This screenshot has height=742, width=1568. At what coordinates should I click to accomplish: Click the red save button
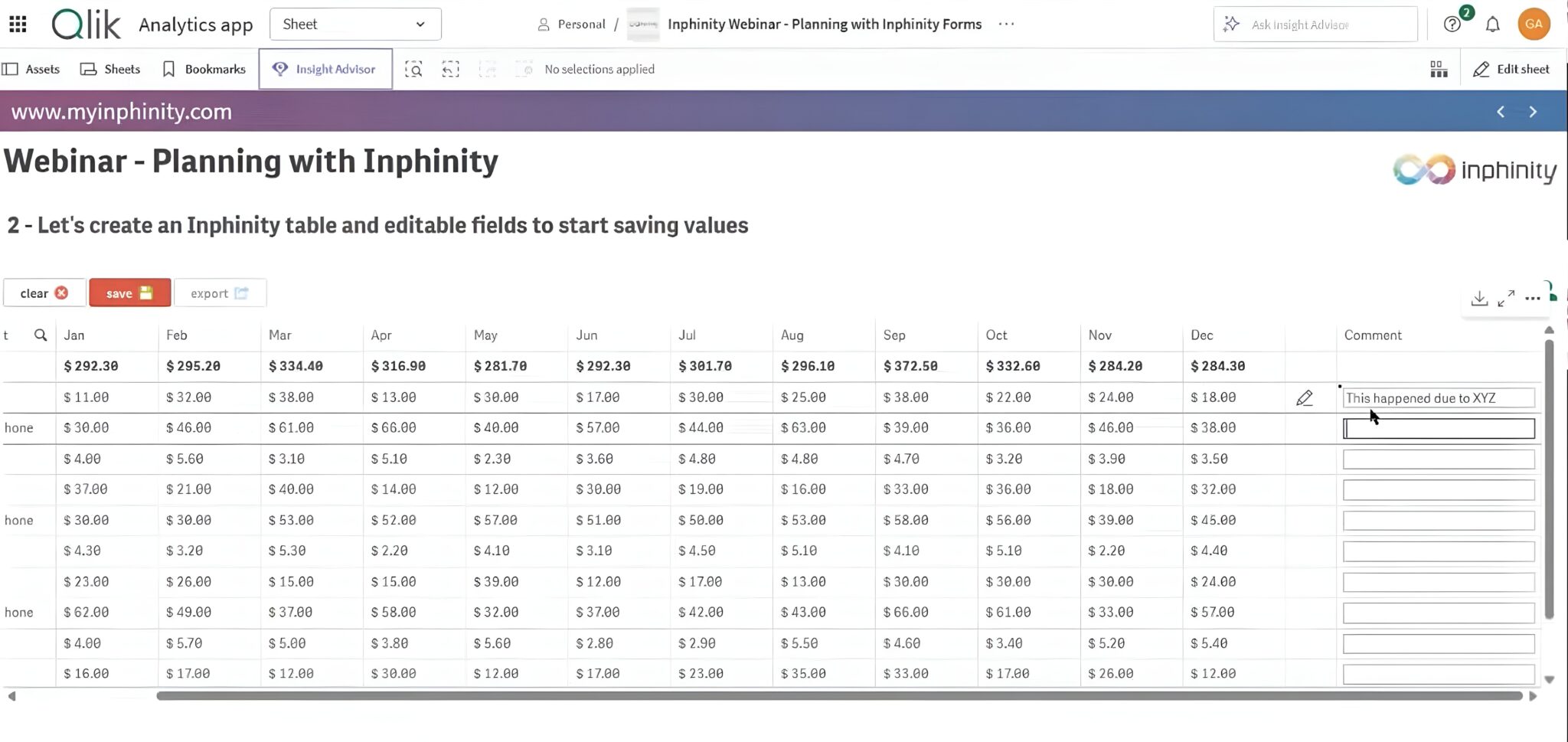(x=130, y=293)
